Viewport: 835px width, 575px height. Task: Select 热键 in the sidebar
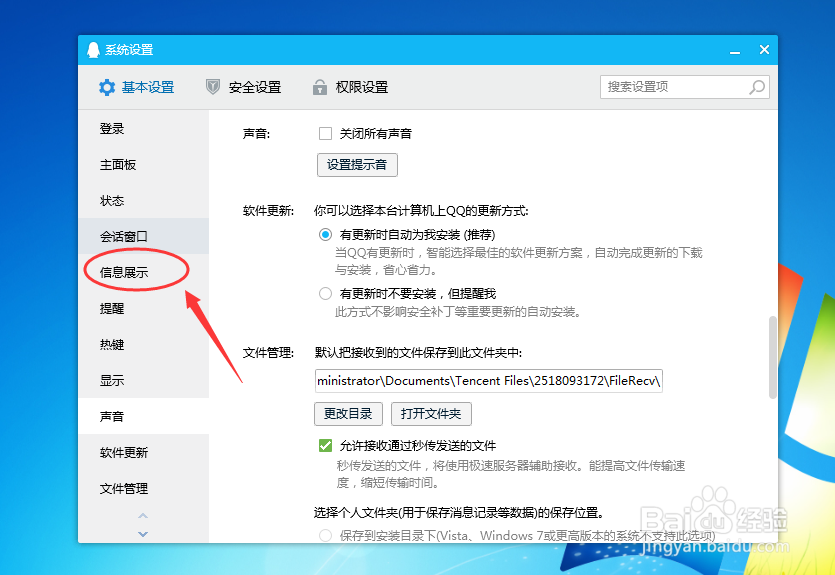pos(143,344)
